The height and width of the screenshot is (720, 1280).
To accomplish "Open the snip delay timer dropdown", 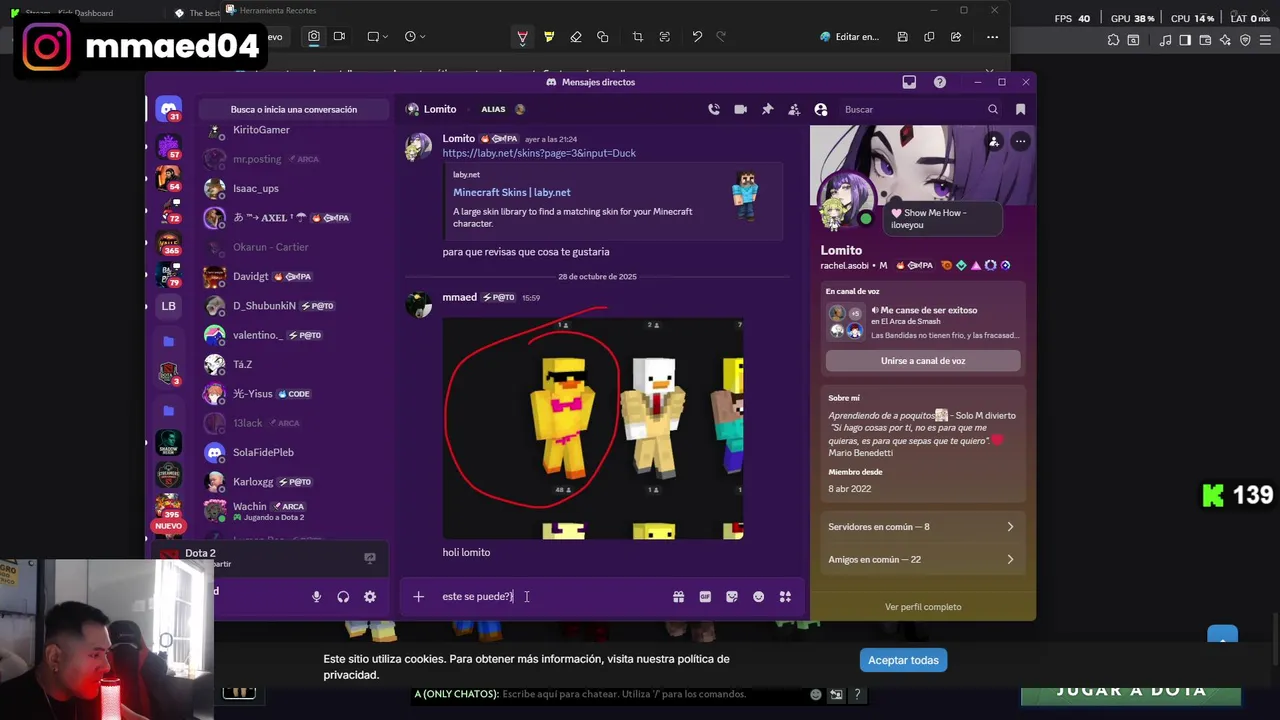I will click(415, 37).
